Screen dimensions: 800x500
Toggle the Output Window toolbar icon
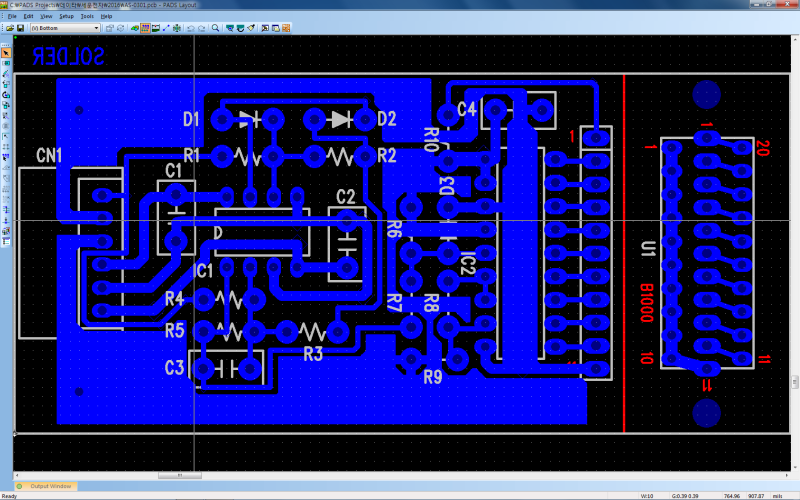coord(265,28)
